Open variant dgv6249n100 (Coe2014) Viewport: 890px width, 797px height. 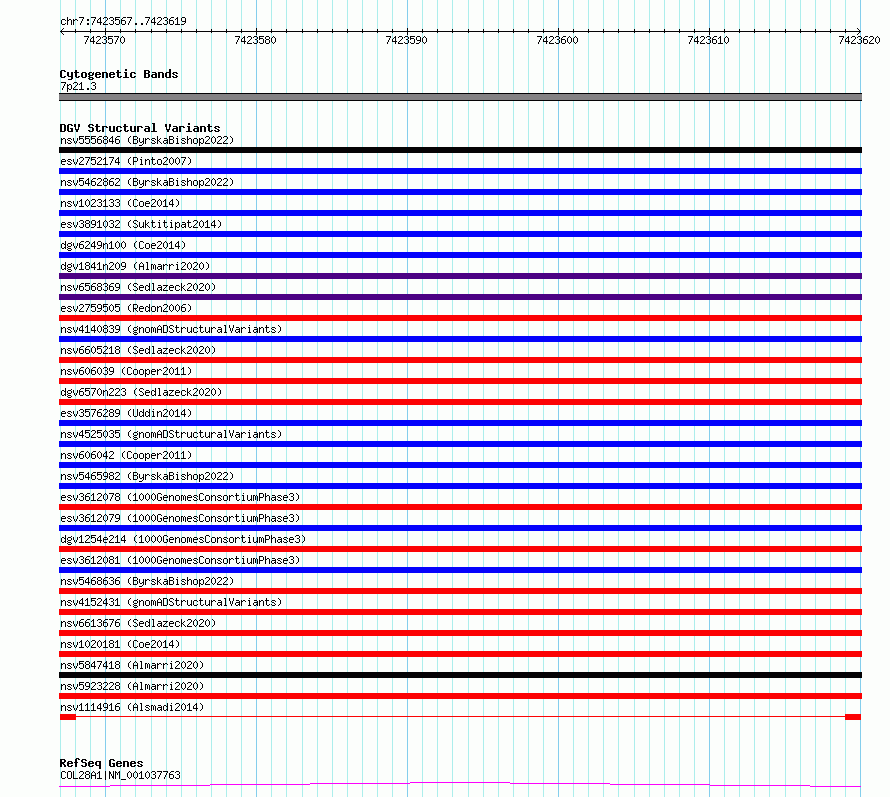[123, 245]
